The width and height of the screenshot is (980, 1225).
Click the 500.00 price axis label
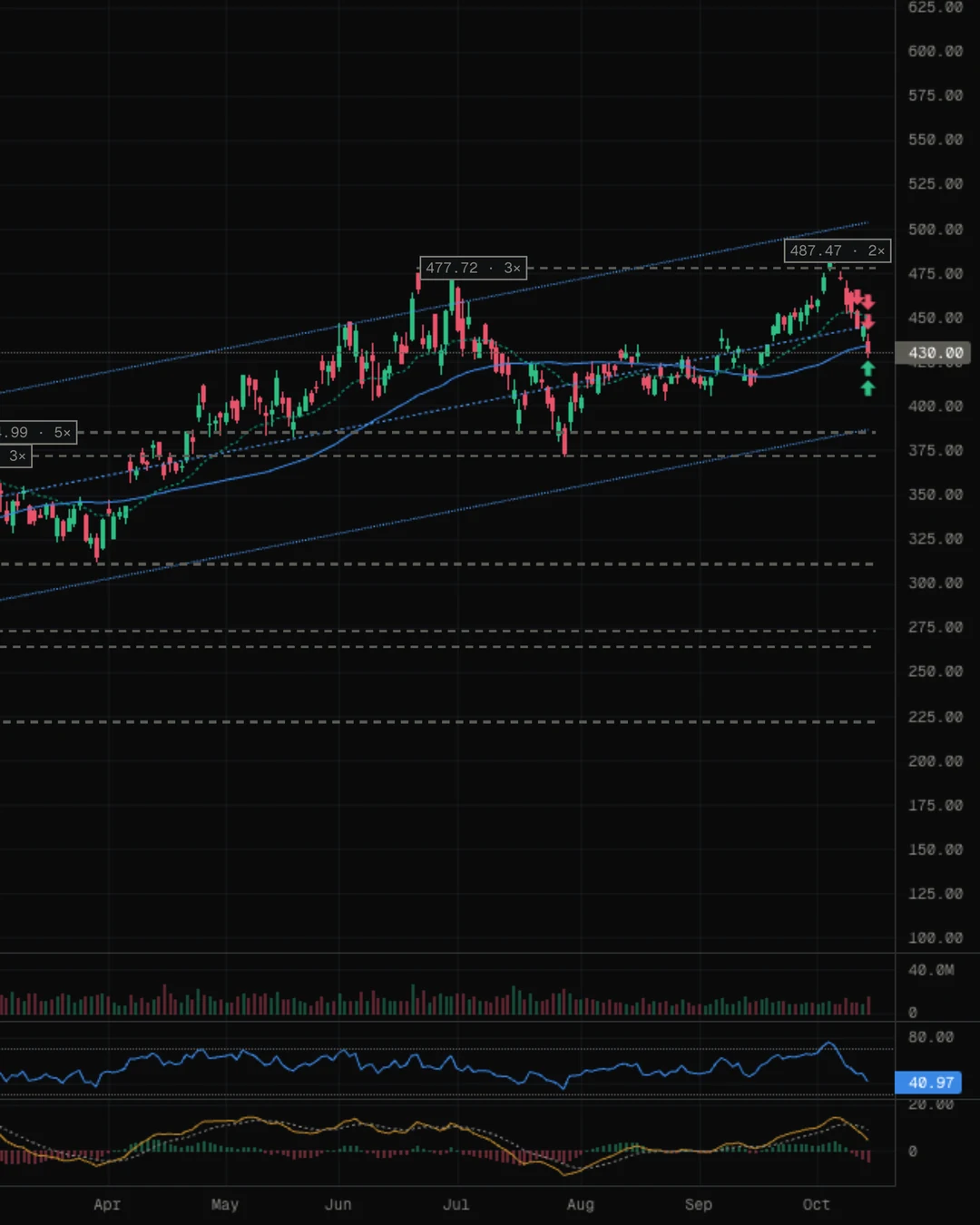pyautogui.click(x=936, y=230)
